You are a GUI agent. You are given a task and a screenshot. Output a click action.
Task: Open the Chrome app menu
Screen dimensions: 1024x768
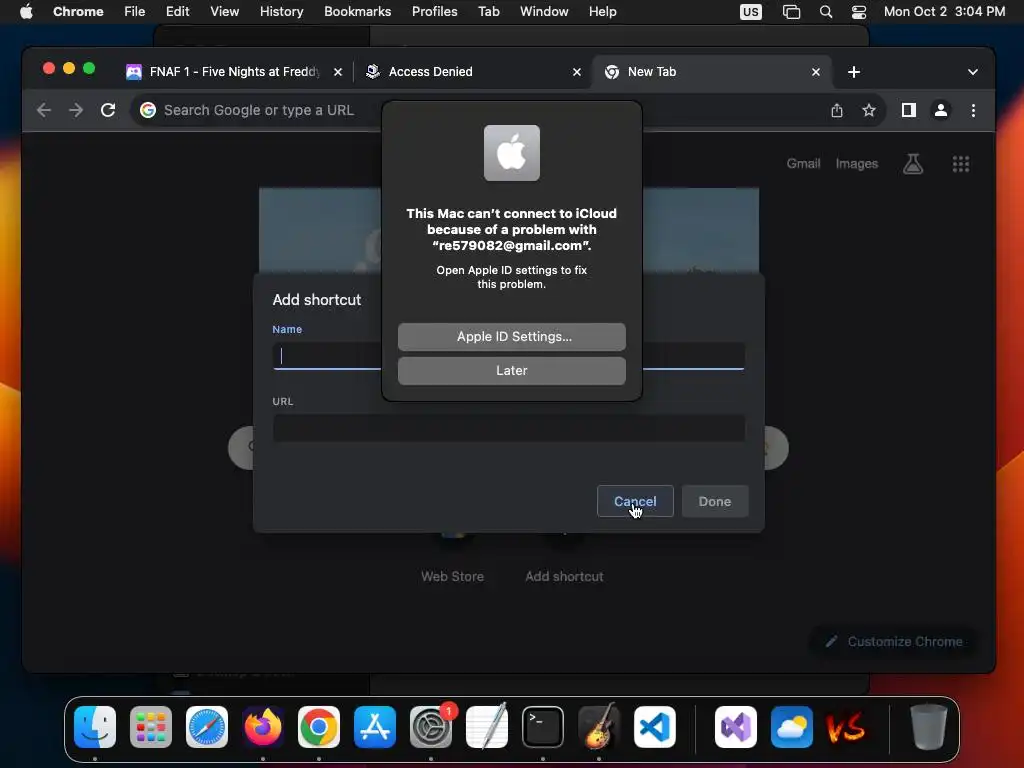tap(78, 11)
